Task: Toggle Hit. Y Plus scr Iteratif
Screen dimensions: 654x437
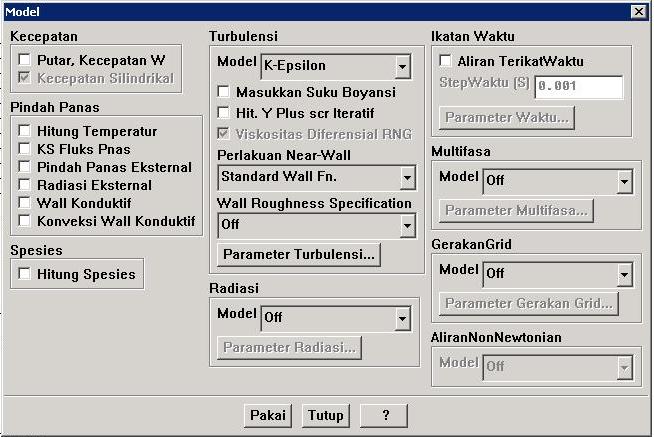Action: pos(224,113)
